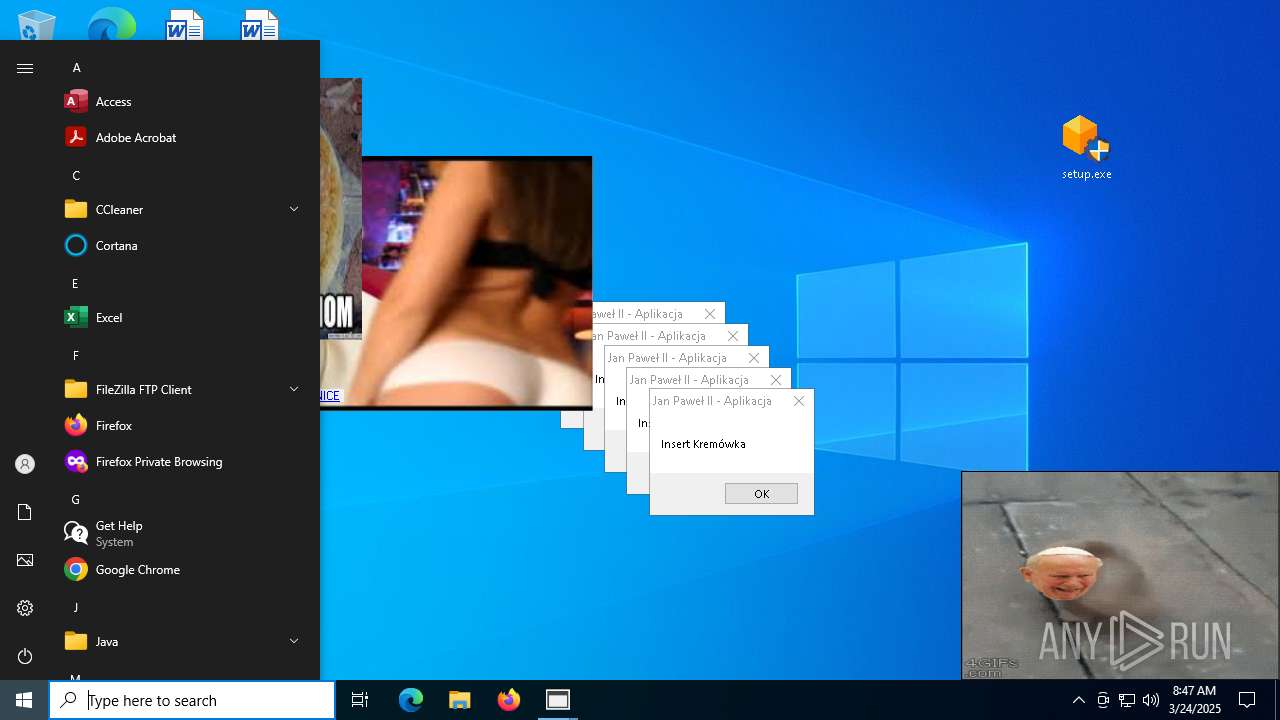
Task: Open Firefox from the taskbar
Action: point(509,700)
